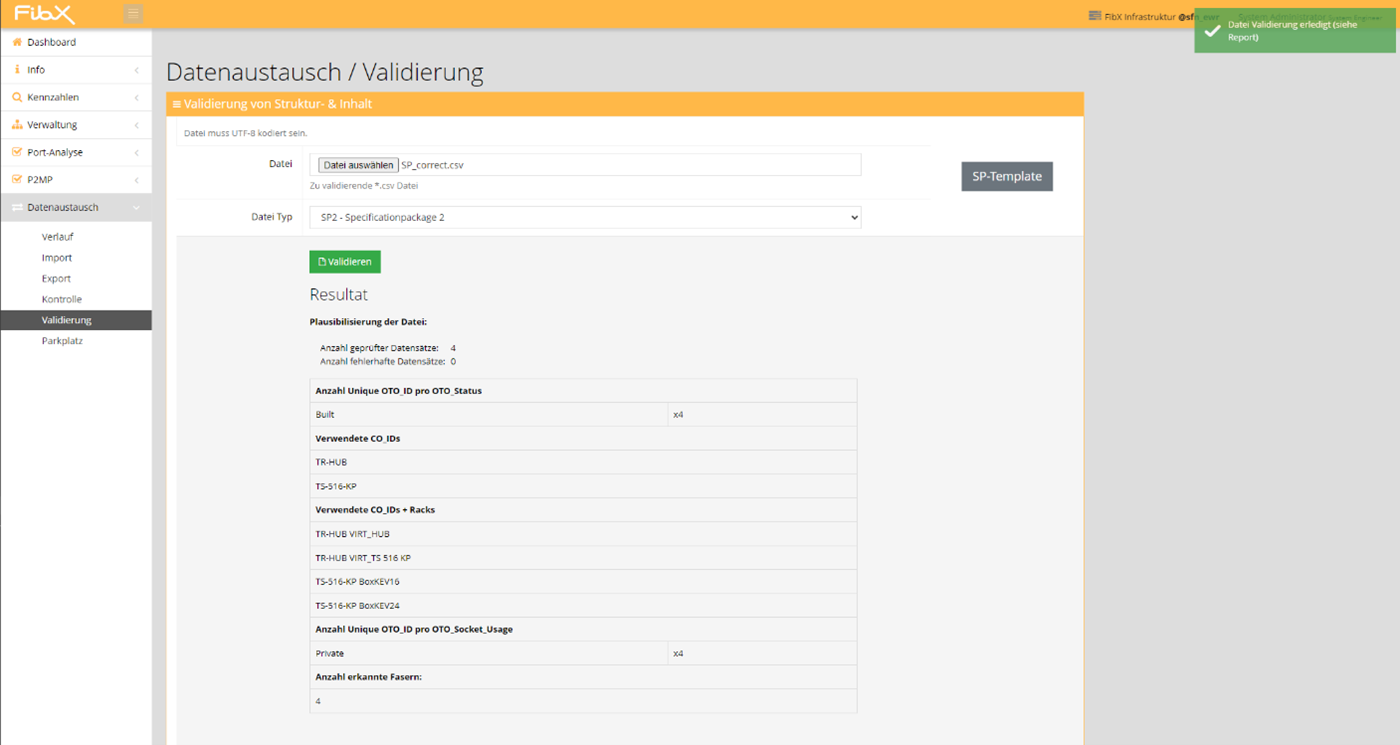Viewport: 1400px width, 745px height.
Task: Click the green Validieren button
Action: click(x=345, y=261)
